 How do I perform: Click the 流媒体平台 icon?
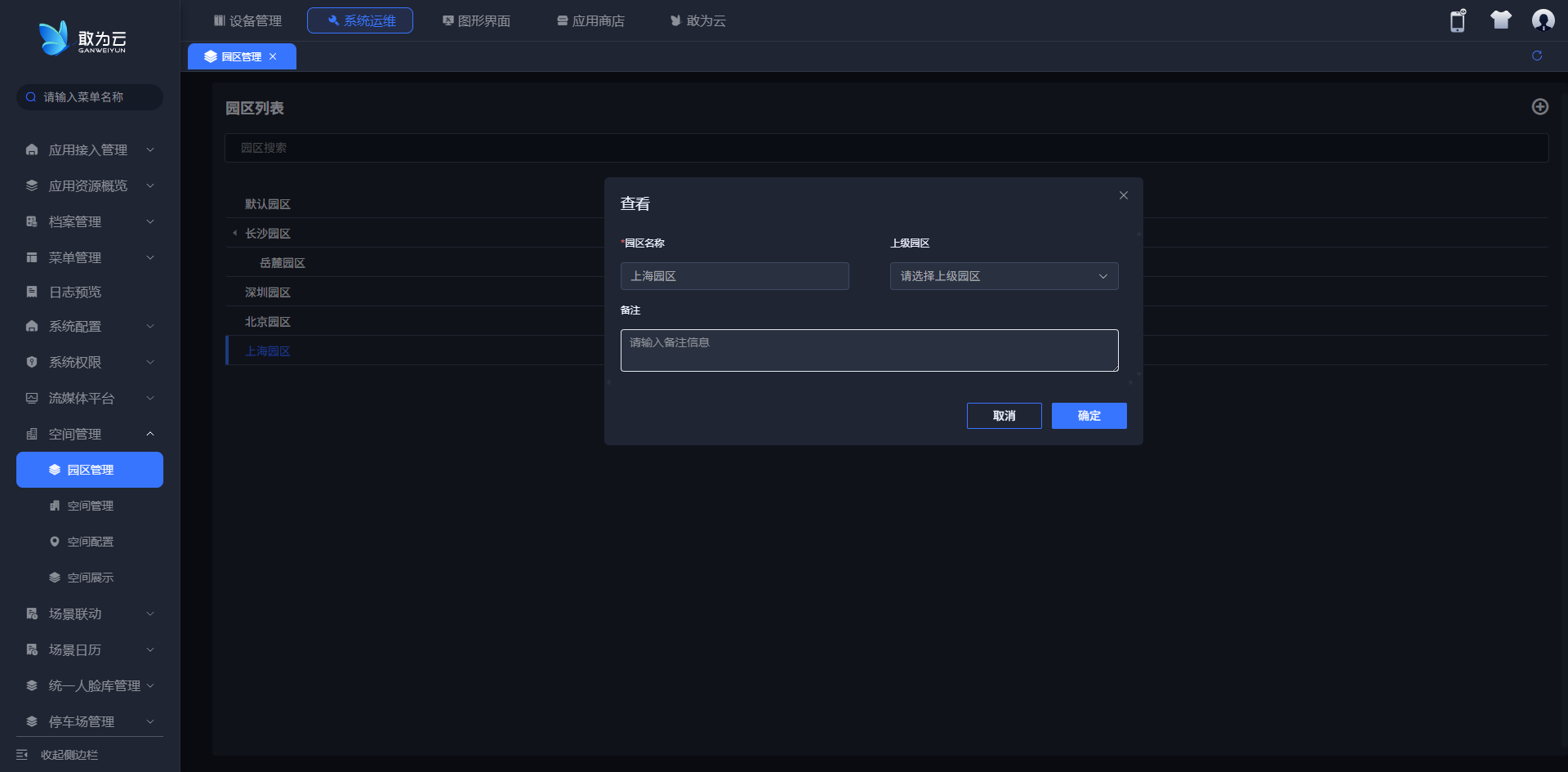click(x=32, y=398)
